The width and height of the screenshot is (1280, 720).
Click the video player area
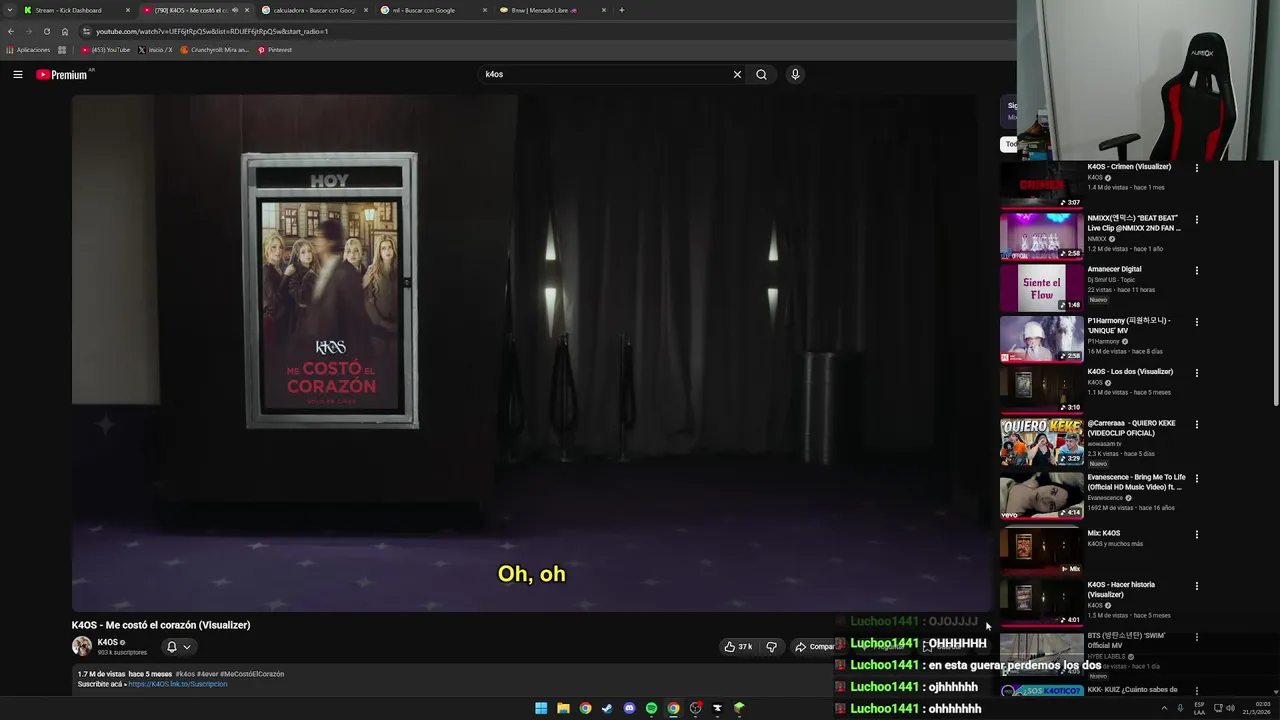pyautogui.click(x=531, y=352)
